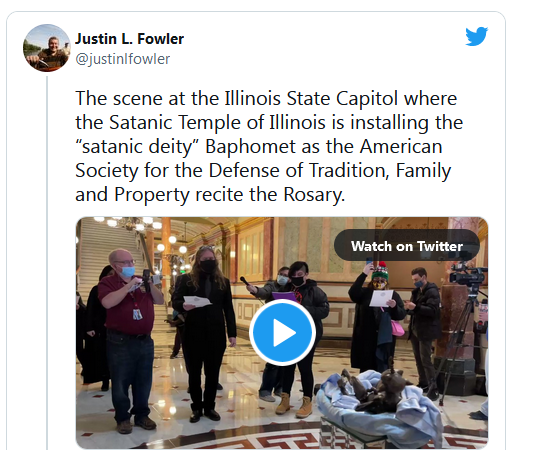Image resolution: width=535 pixels, height=450 pixels.
Task: Click the "Tradition, Family" text in tweet
Action: [380, 171]
